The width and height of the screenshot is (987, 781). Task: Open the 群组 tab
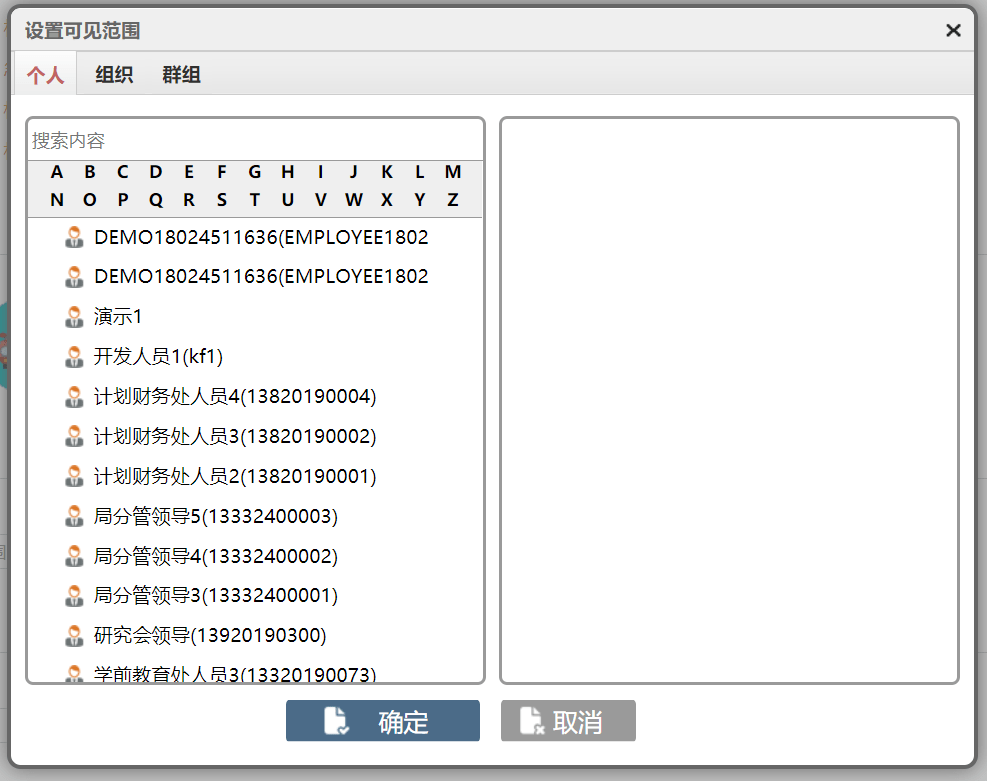click(181, 75)
